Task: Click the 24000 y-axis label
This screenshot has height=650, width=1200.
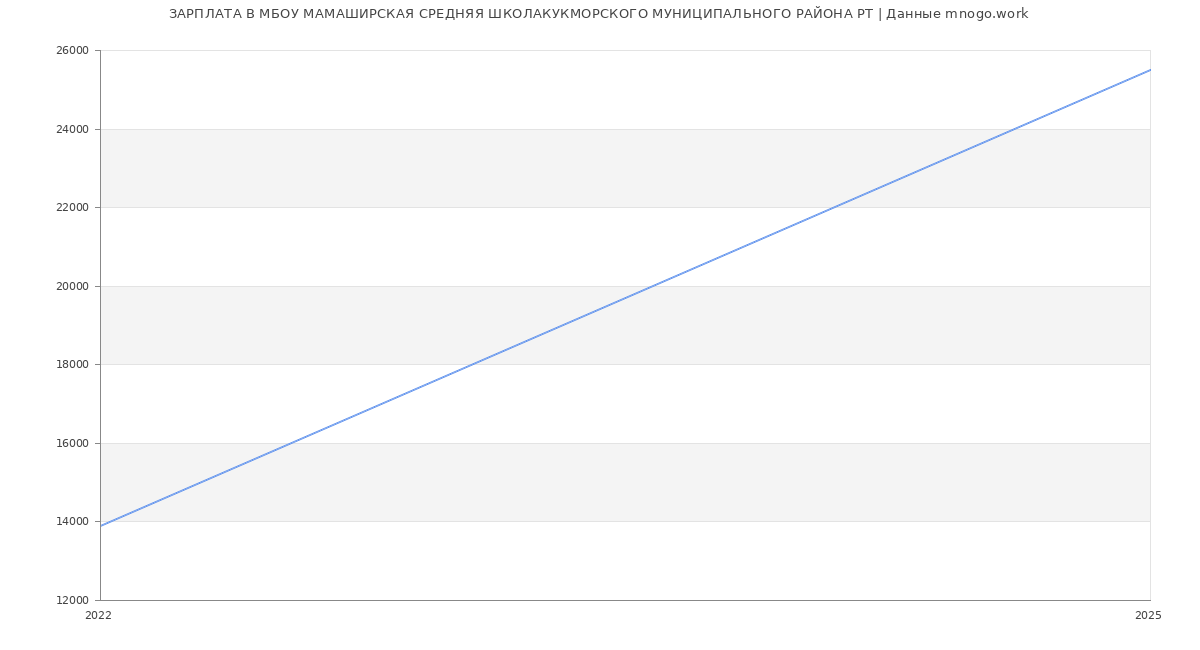Action: pyautogui.click(x=72, y=129)
